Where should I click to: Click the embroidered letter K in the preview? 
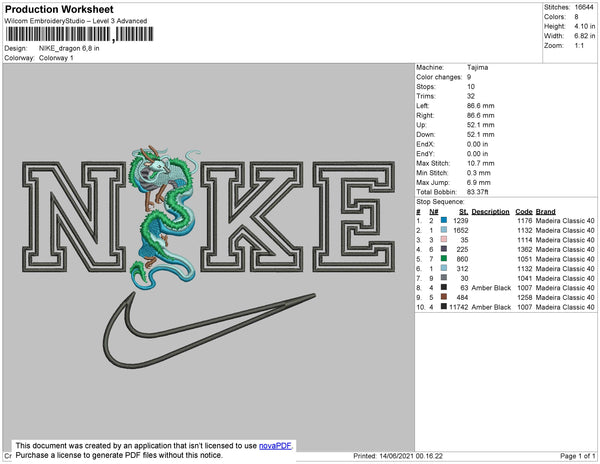252,217
